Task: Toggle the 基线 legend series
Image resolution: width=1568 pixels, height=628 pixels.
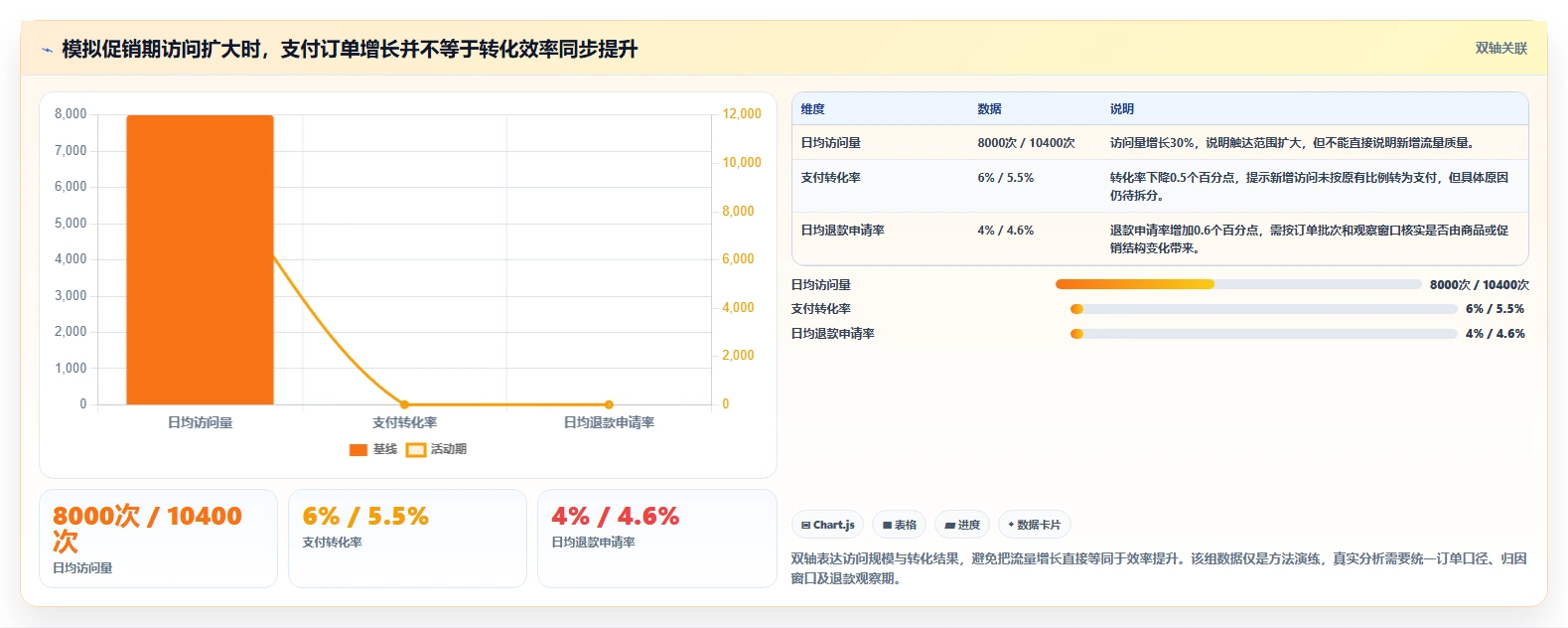Action: [372, 449]
